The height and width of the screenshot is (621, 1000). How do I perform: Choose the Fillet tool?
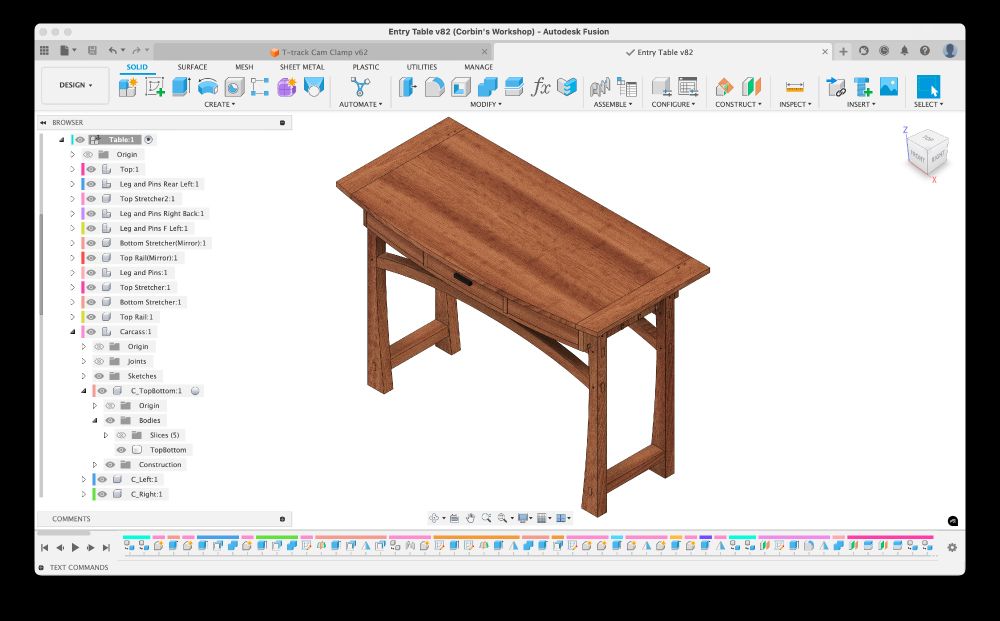click(x=434, y=87)
